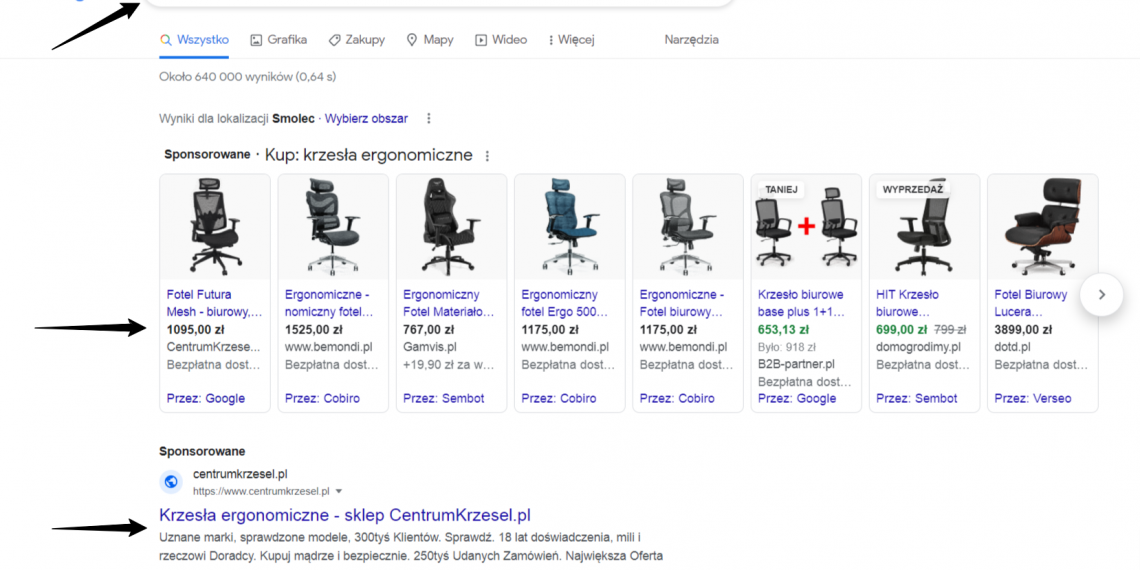Click Przez: Verseo link on Lucera card
The width and height of the screenshot is (1140, 570).
point(1032,398)
